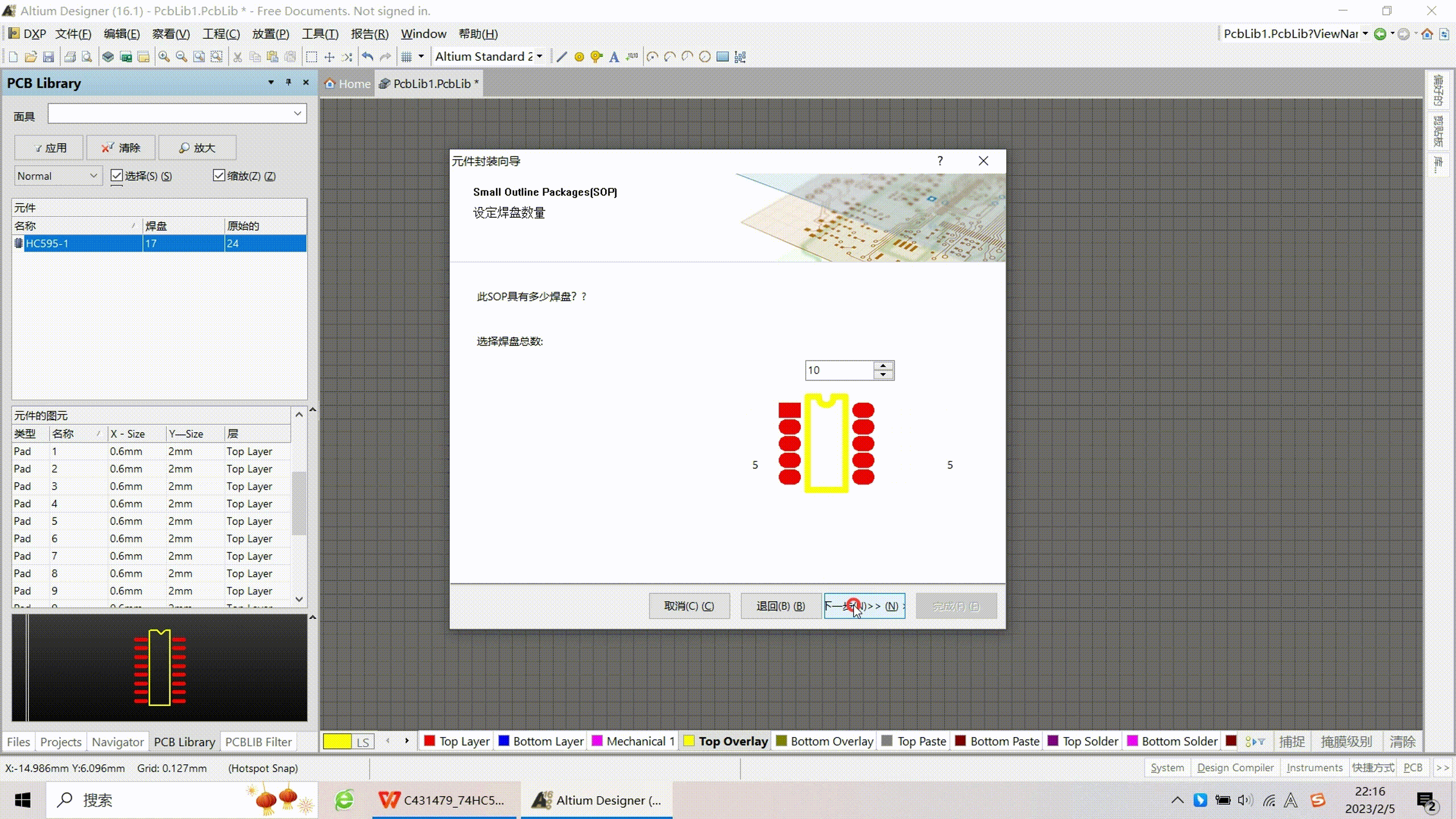Increase pad count with spinner up arrow
Viewport: 1456px width, 819px height.
click(x=883, y=366)
